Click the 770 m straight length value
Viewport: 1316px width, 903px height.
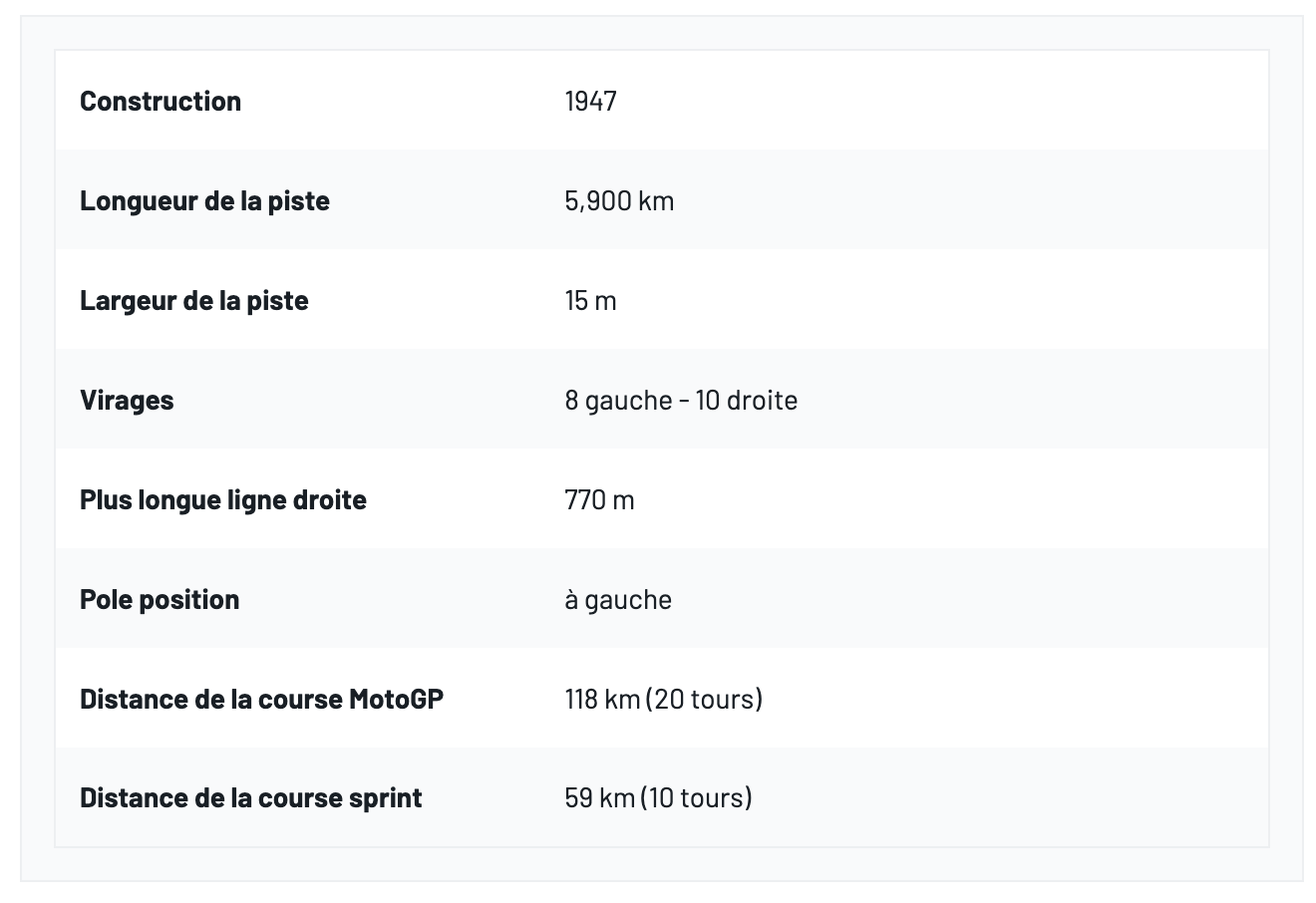tap(599, 500)
